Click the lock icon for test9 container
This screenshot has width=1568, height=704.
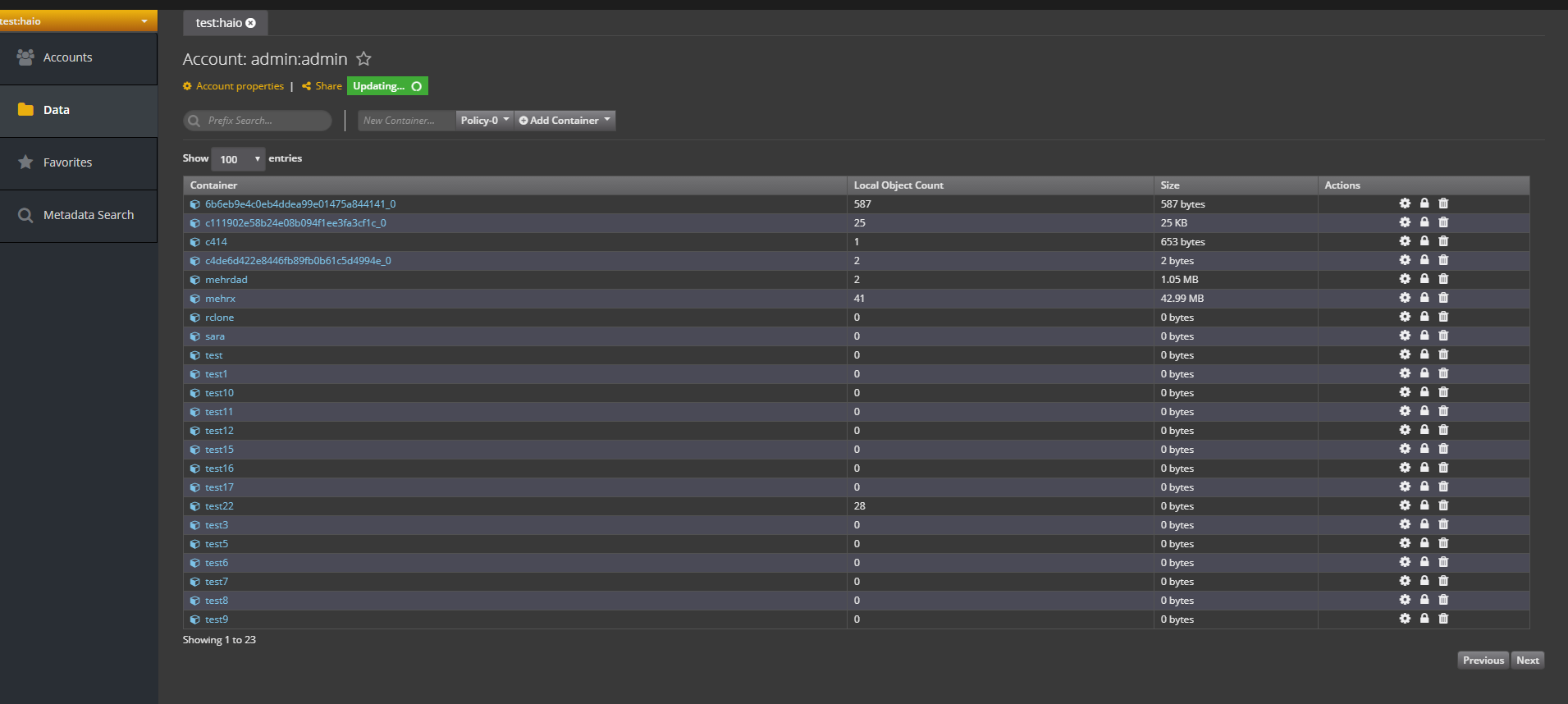[x=1424, y=619]
